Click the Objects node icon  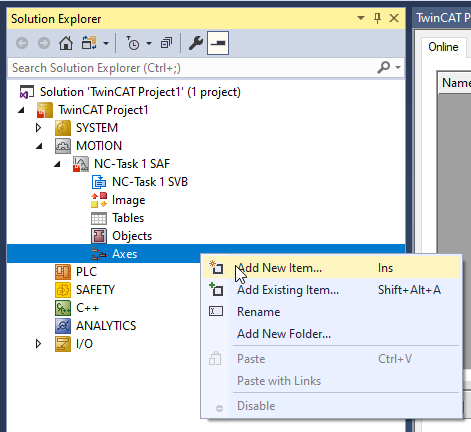pos(99,236)
